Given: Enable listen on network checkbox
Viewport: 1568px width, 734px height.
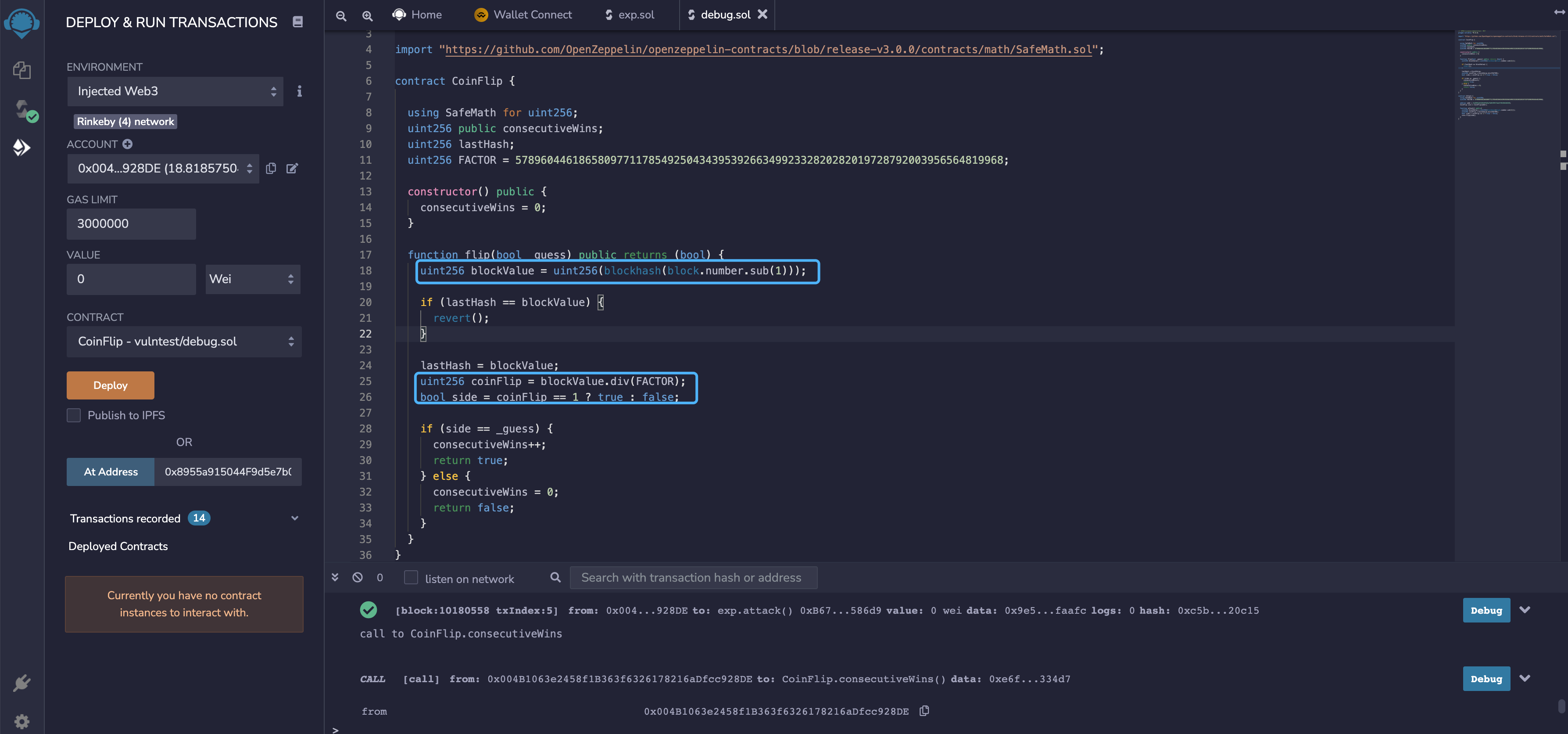Looking at the screenshot, I should (411, 577).
